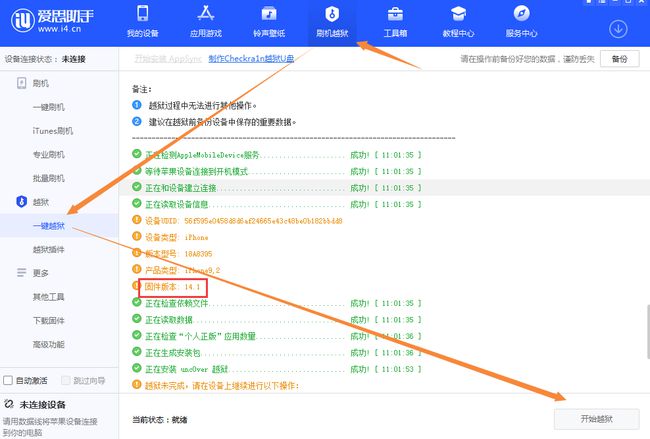Click green check beside 正在生成安装包
The width and height of the screenshot is (650, 439).
[137, 352]
